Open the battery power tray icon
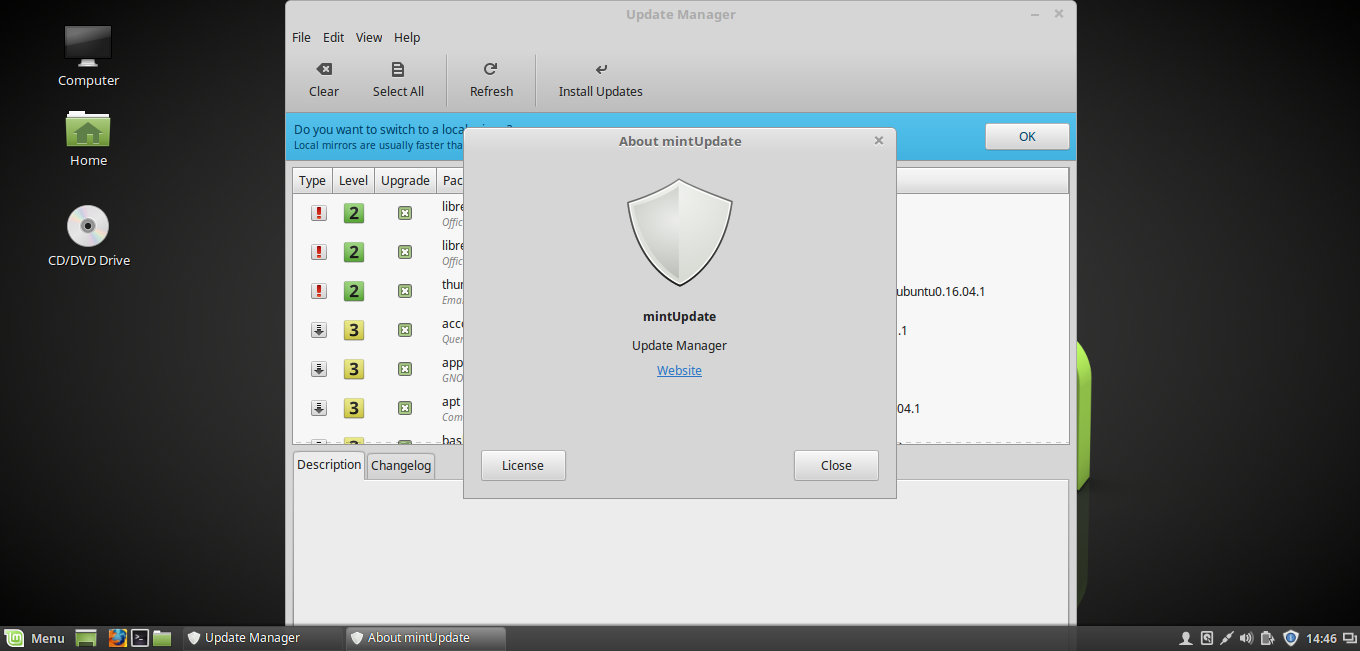 pyautogui.click(x=1268, y=638)
